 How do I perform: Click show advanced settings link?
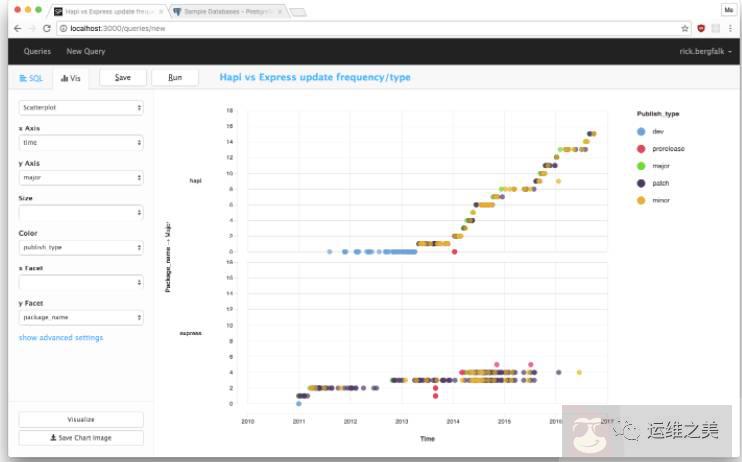61,338
